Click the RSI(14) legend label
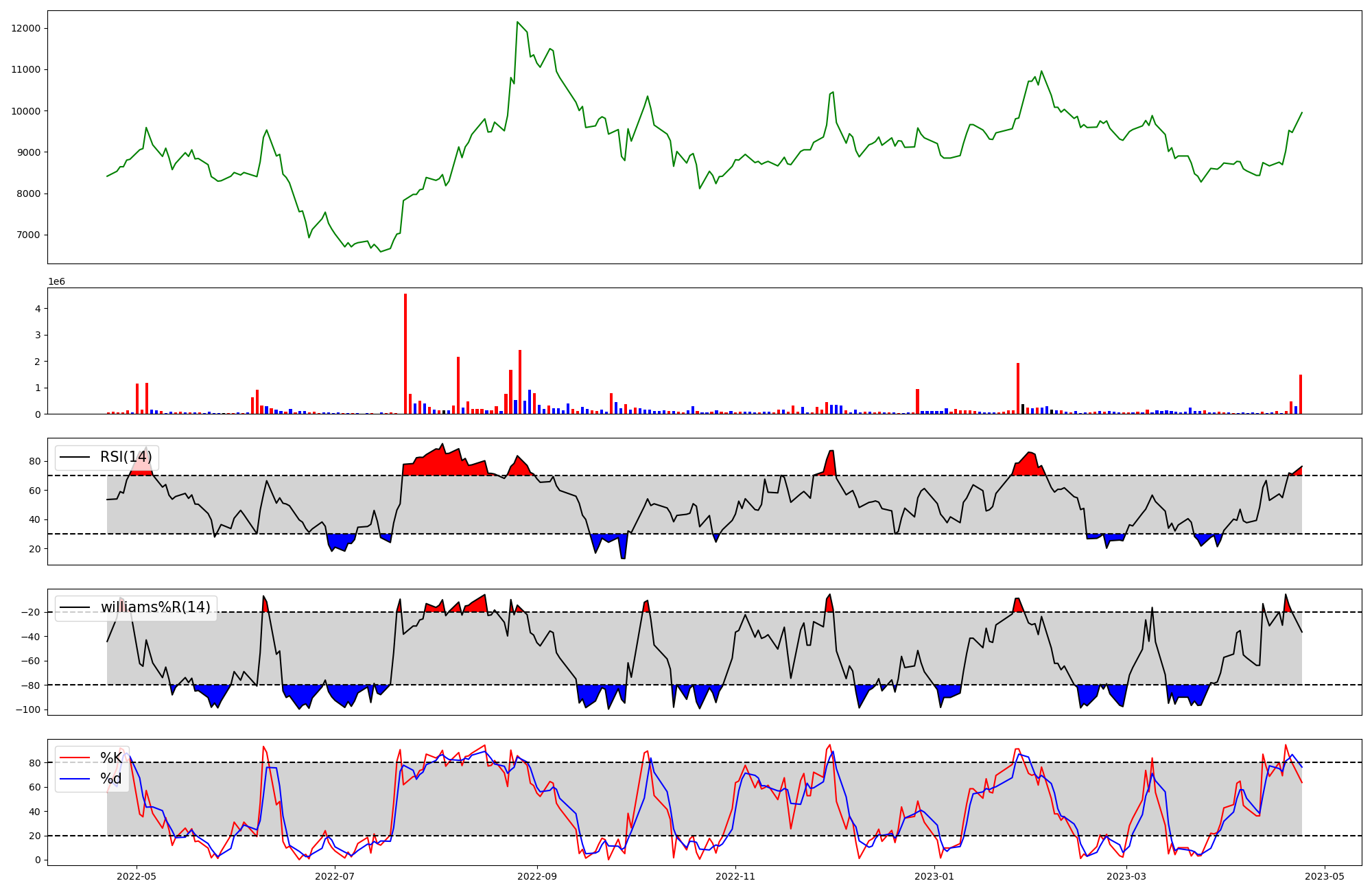The height and width of the screenshot is (892, 1372). click(126, 457)
